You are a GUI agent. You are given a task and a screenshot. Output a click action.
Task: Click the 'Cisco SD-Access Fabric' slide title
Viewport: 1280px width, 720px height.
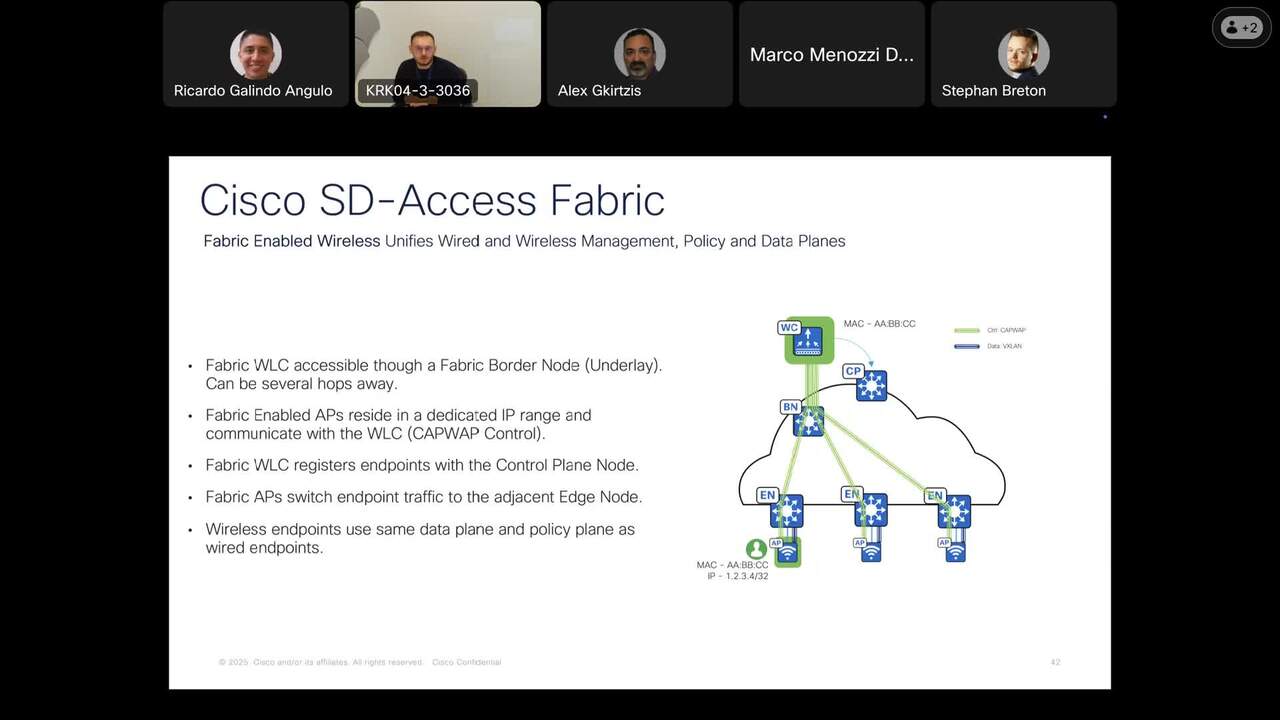(x=432, y=200)
